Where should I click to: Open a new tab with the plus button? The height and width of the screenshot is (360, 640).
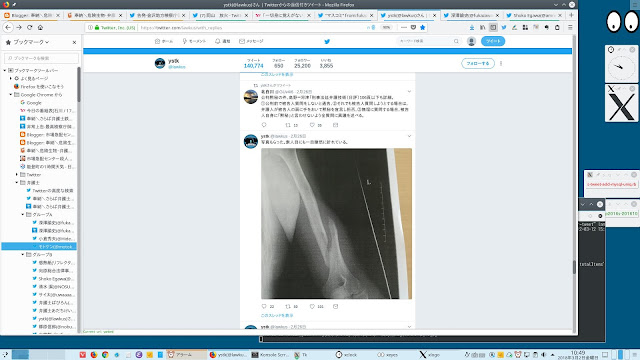tap(571, 15)
